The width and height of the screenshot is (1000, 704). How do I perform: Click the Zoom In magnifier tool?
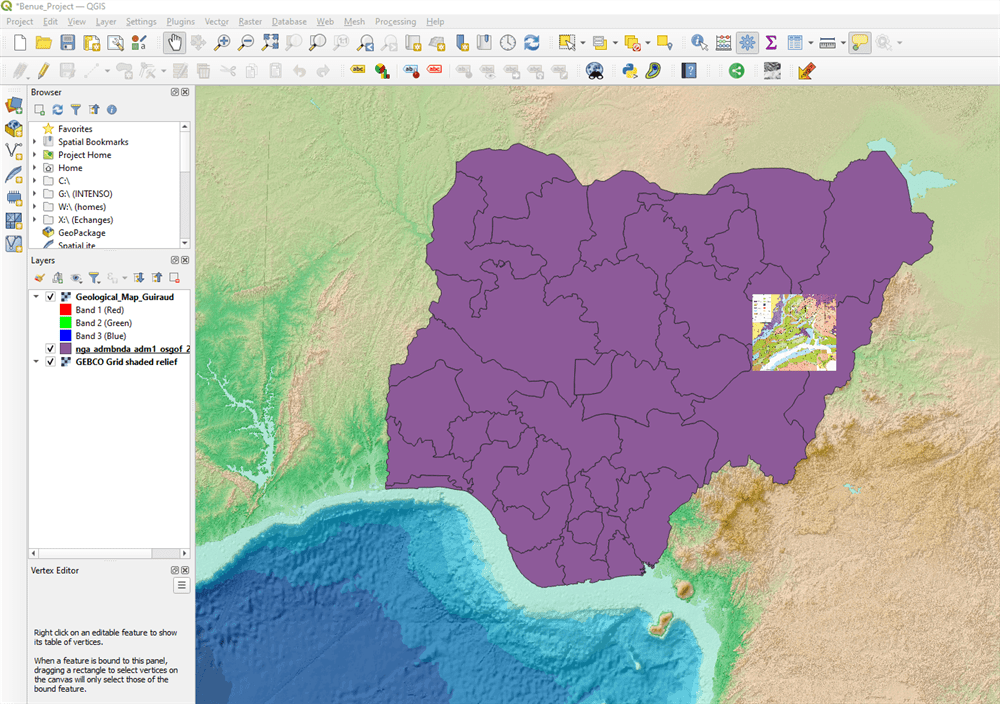point(222,42)
